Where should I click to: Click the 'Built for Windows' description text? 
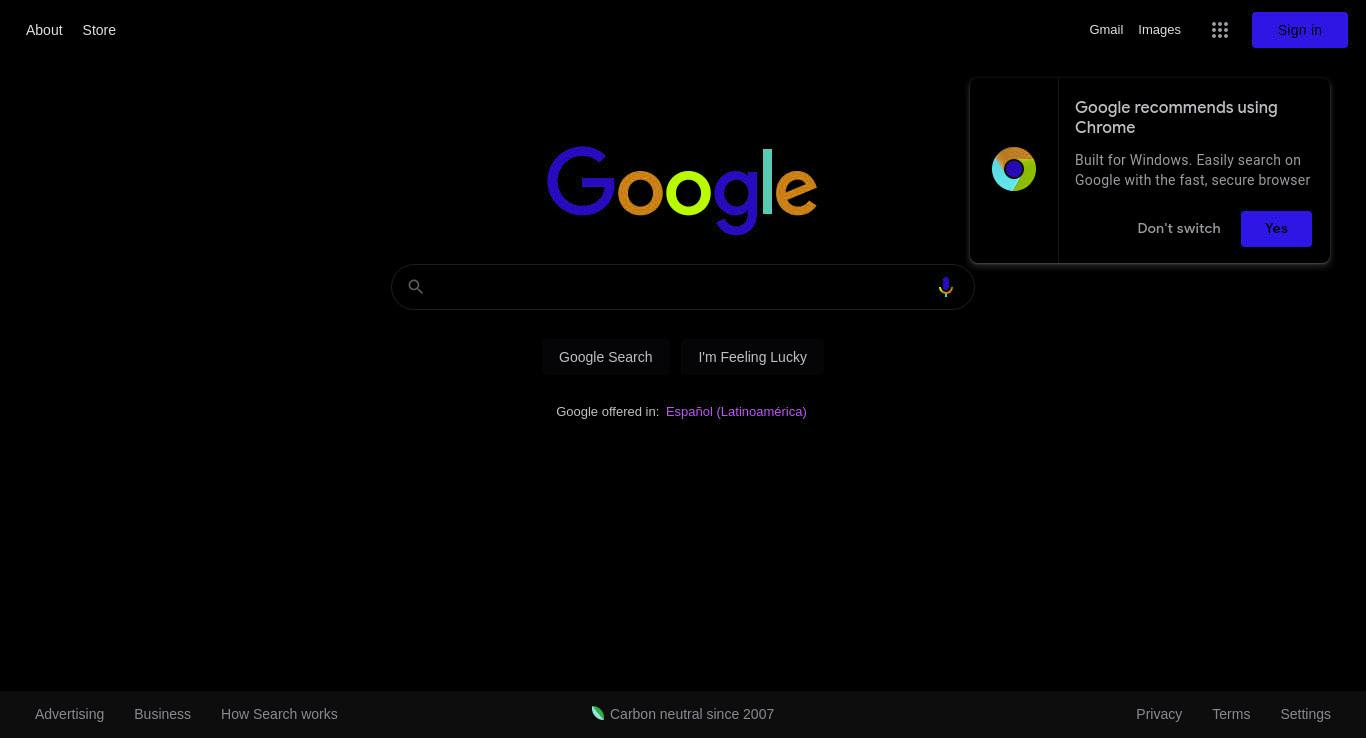point(1192,170)
